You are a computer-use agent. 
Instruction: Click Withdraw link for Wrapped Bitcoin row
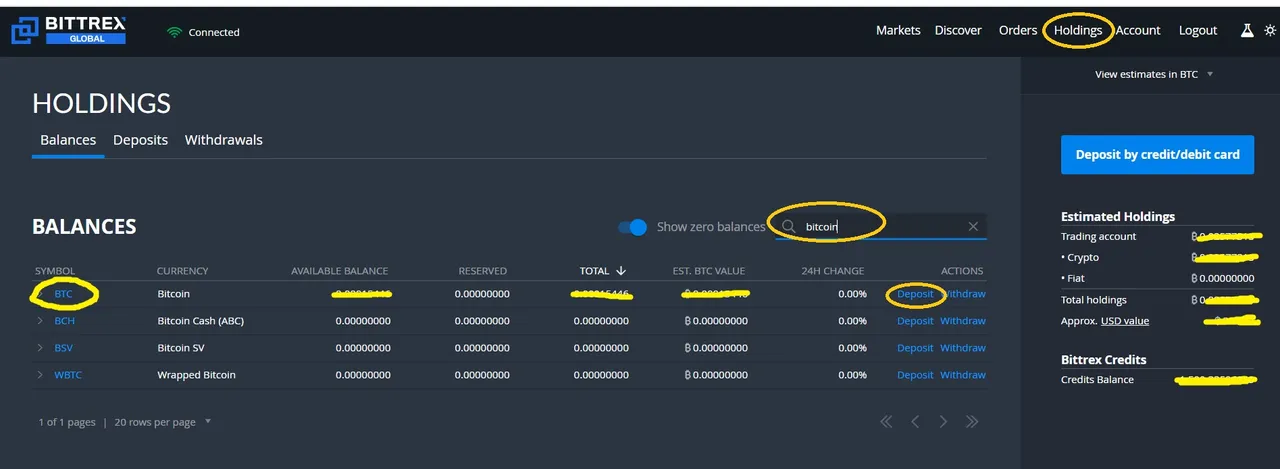tap(963, 375)
